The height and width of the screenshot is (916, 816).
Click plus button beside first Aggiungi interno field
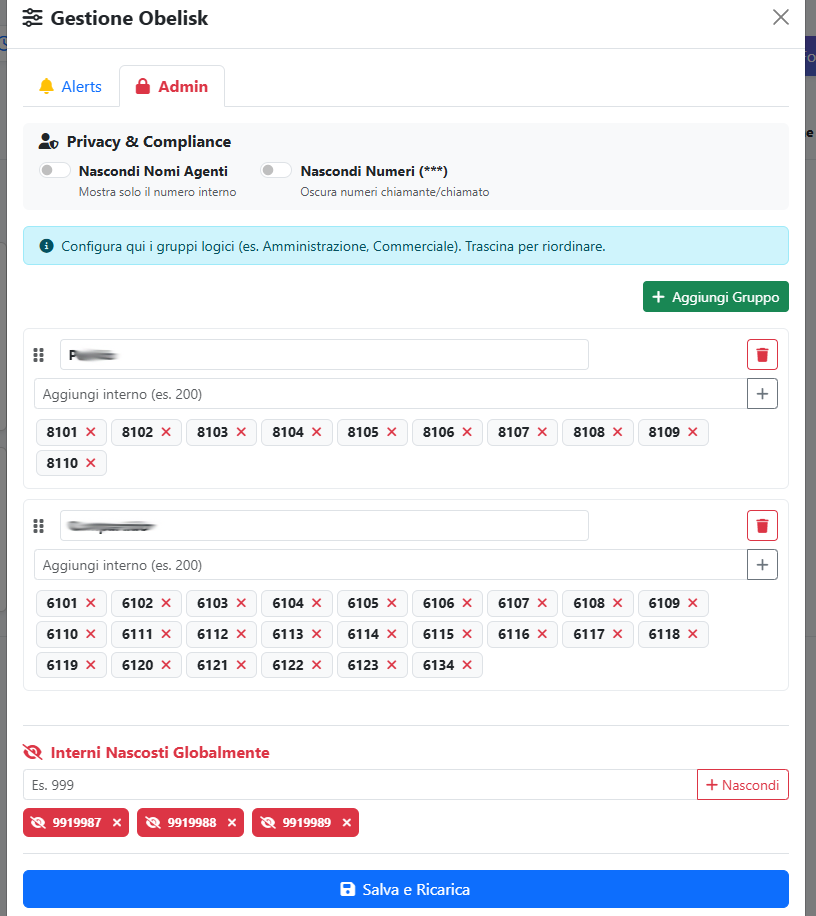762,394
